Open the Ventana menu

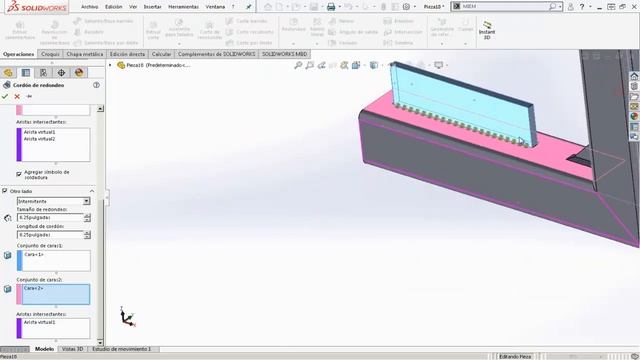tap(215, 7)
